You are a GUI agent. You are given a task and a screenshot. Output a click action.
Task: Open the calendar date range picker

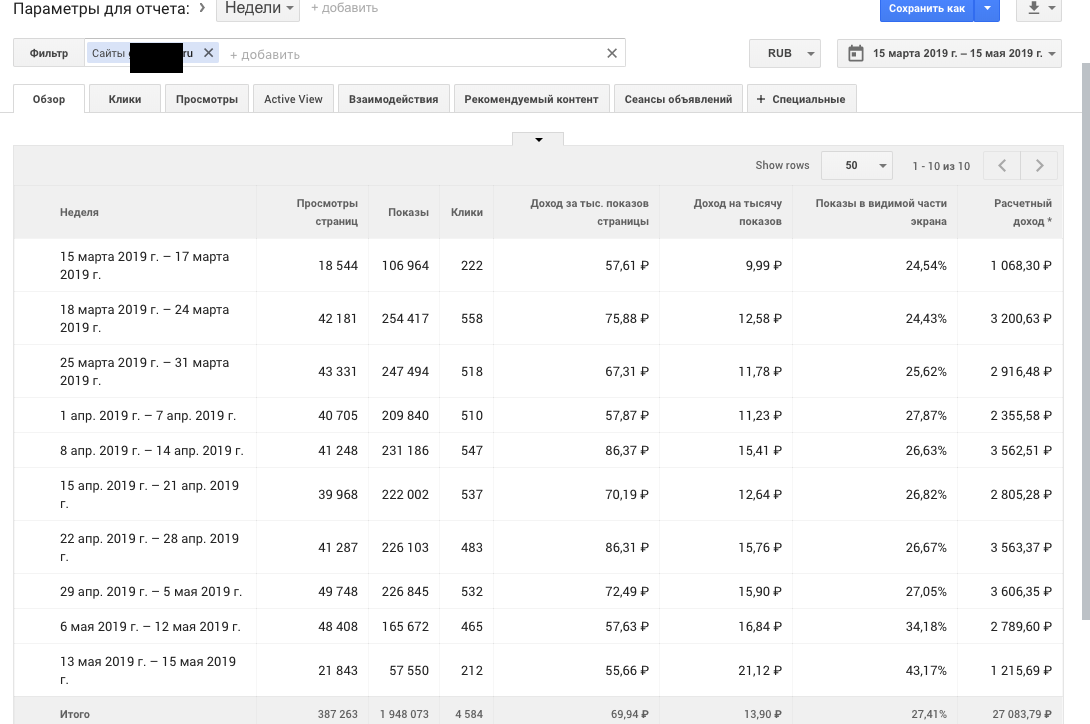[x=948, y=54]
